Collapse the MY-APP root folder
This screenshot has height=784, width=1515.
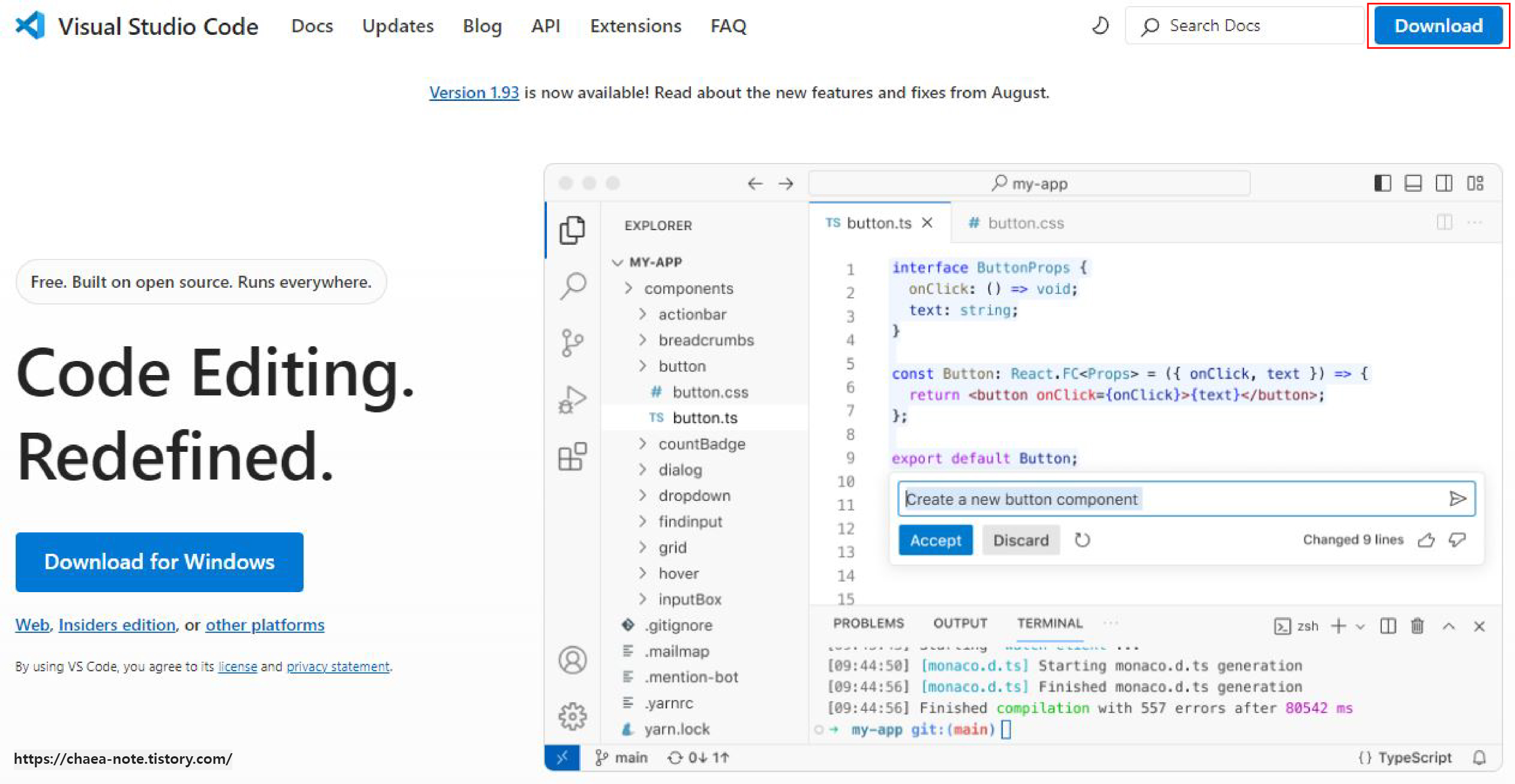[617, 262]
